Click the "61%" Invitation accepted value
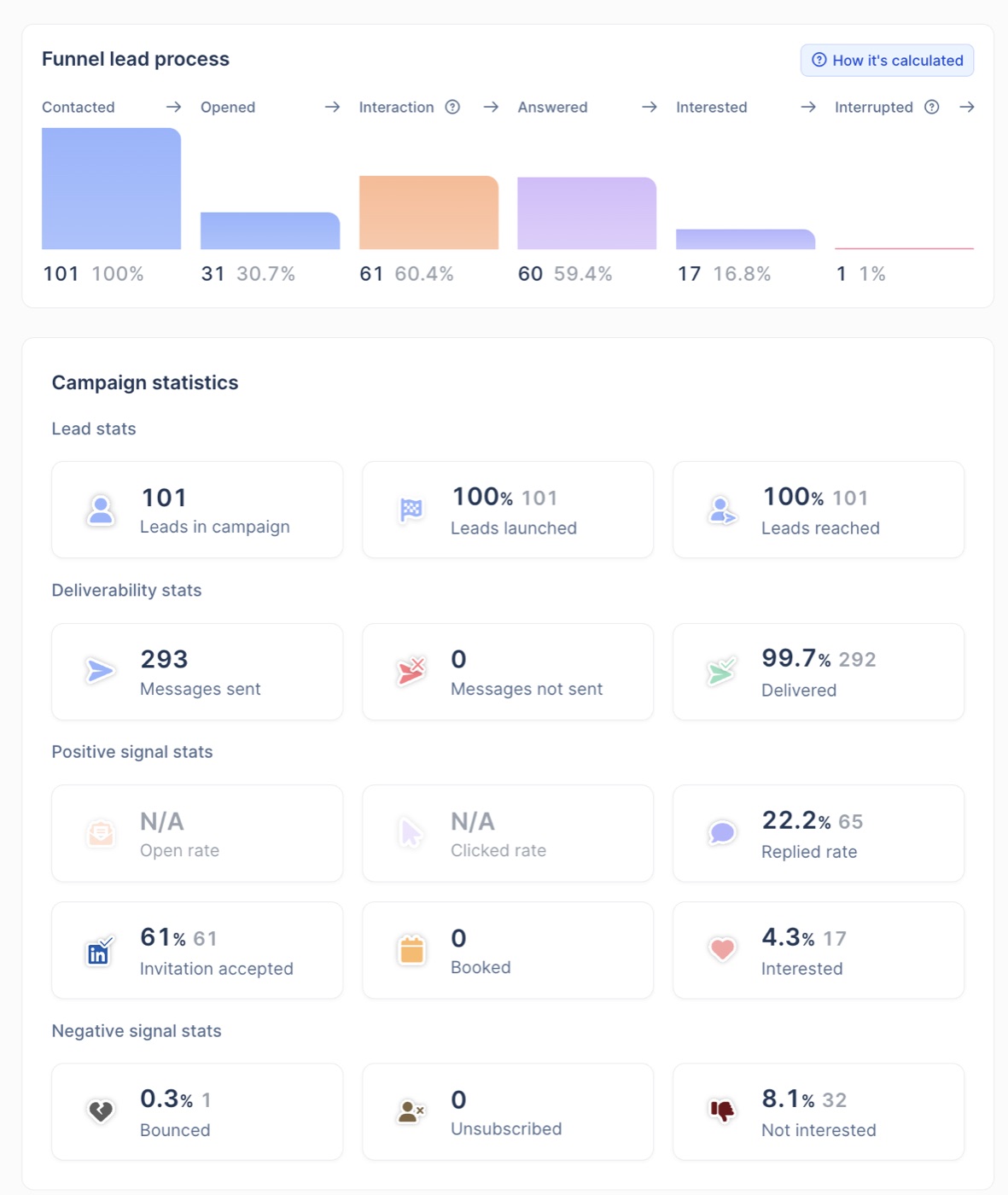1008x1195 pixels. (163, 937)
